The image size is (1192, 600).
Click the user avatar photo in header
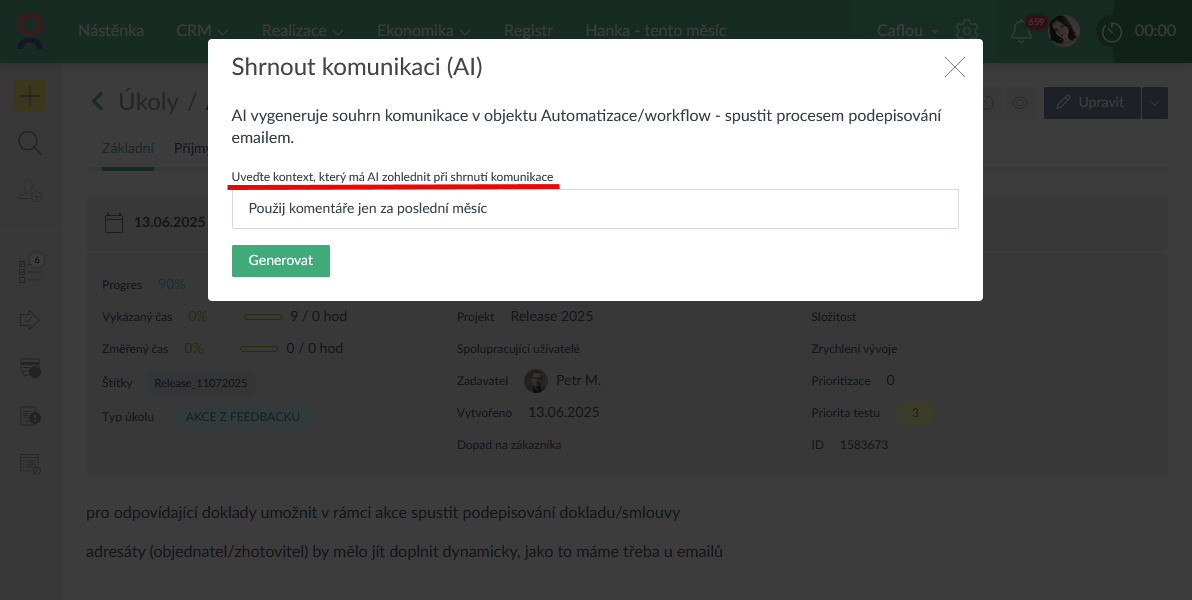[1063, 31]
